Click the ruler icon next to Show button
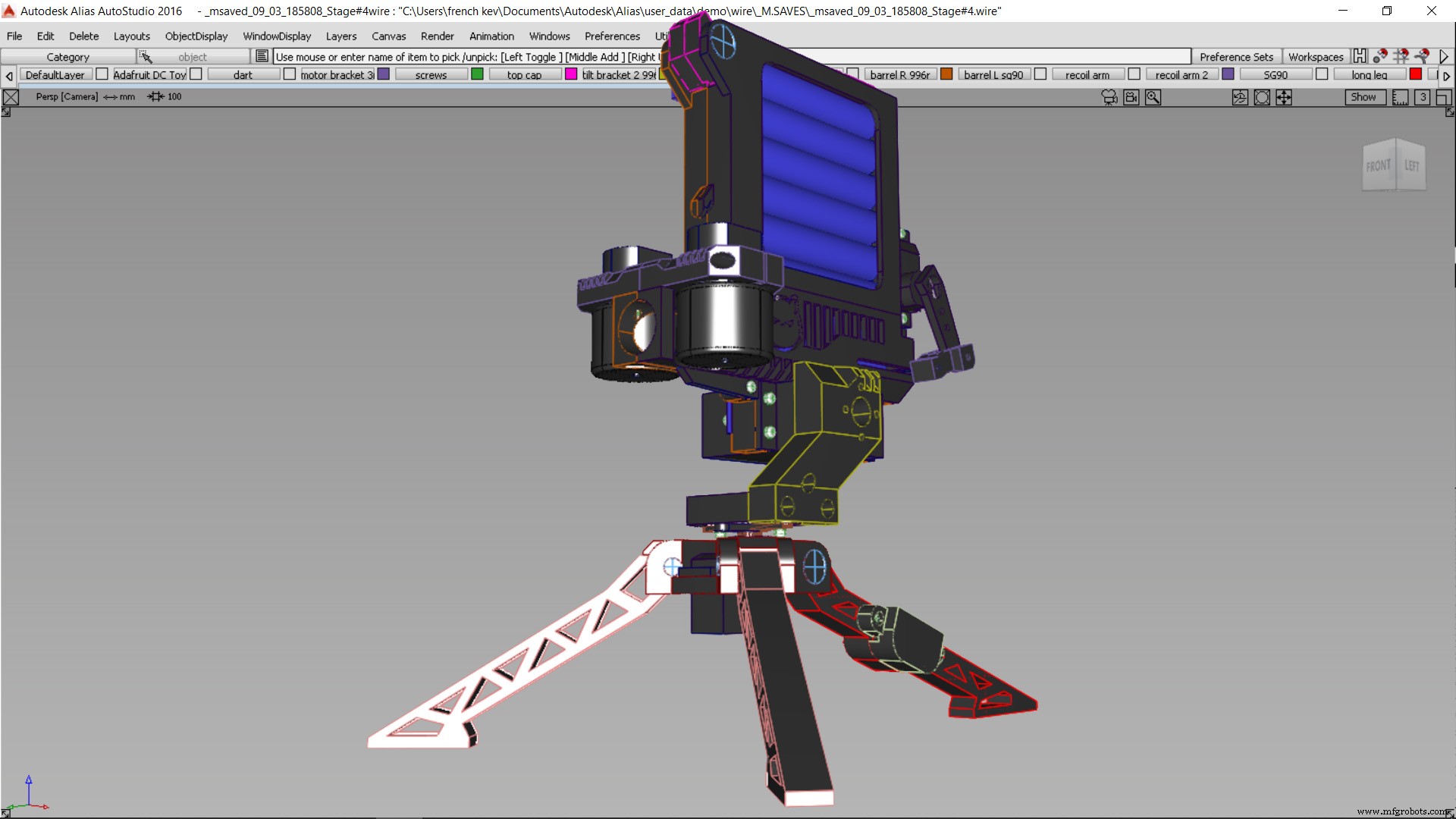 point(1399,97)
